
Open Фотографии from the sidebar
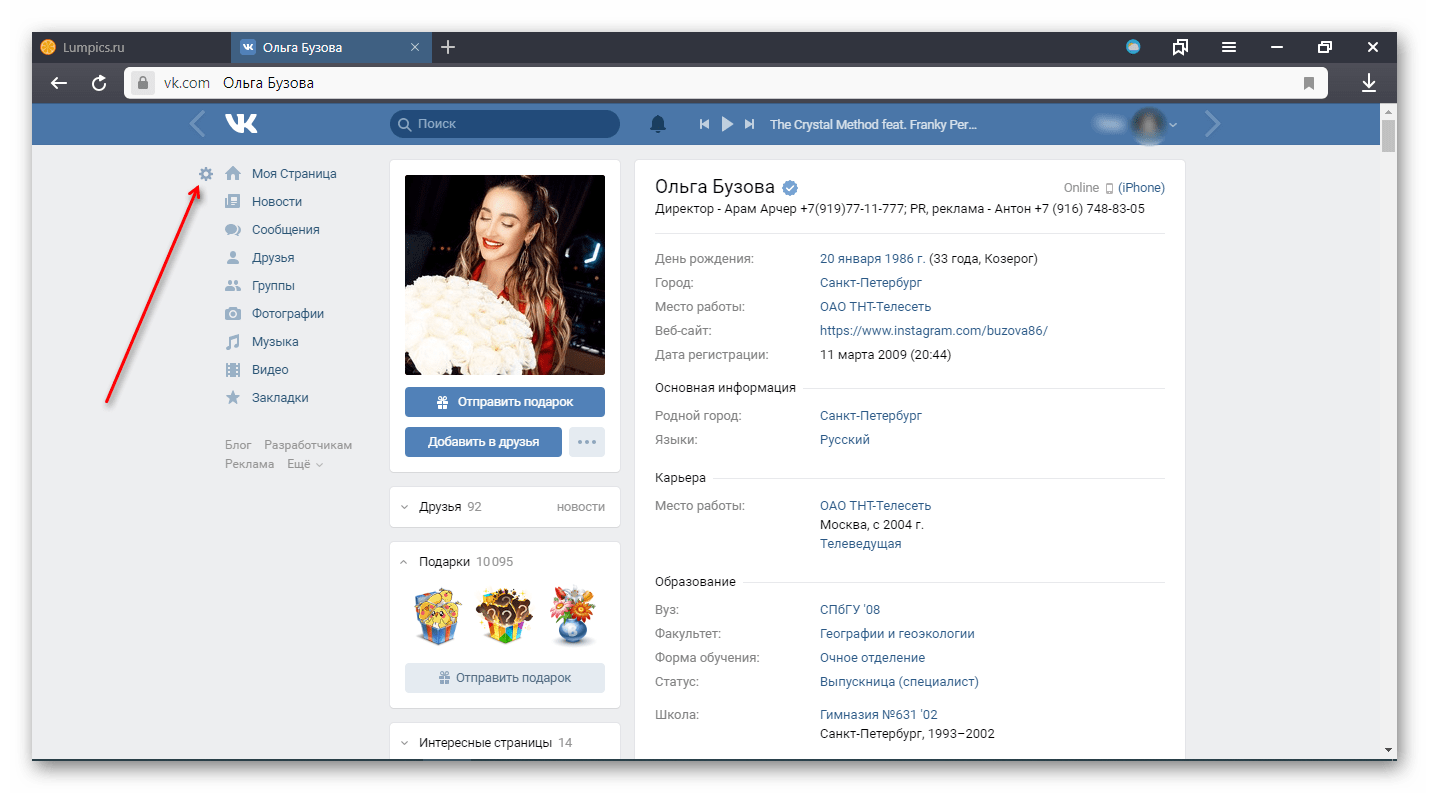click(x=288, y=313)
